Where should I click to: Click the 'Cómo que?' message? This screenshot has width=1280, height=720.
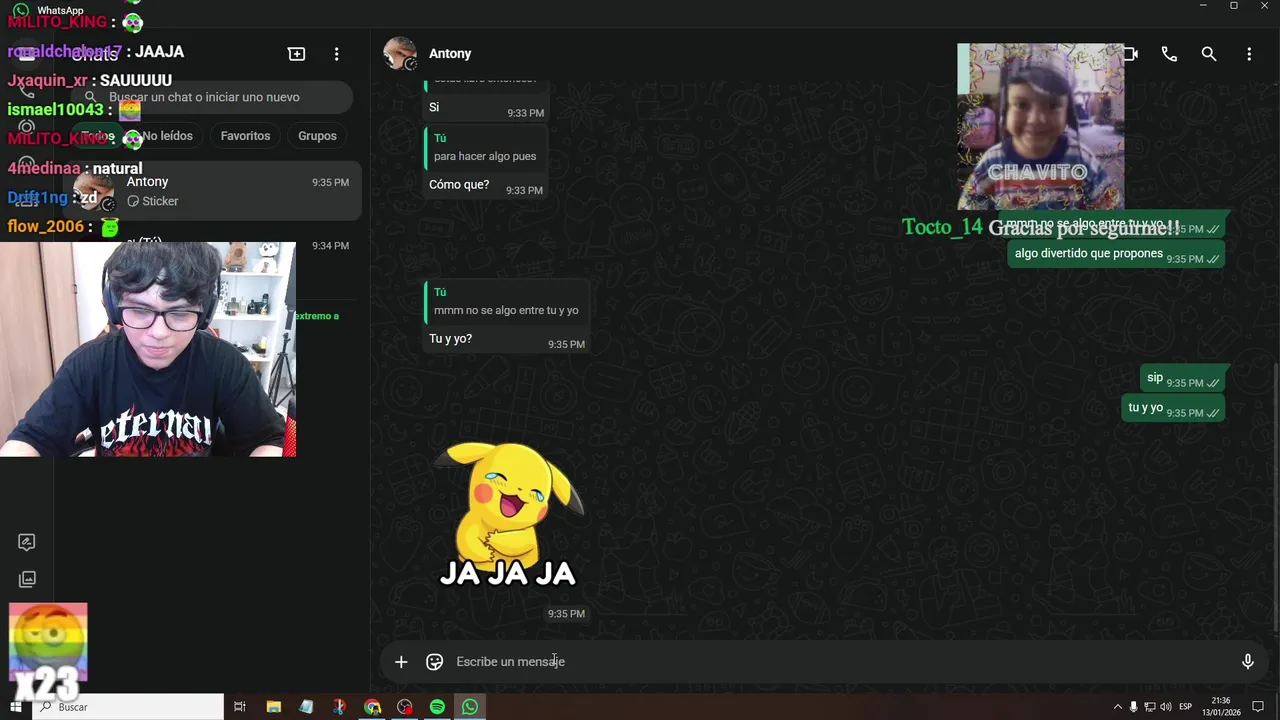(x=459, y=185)
